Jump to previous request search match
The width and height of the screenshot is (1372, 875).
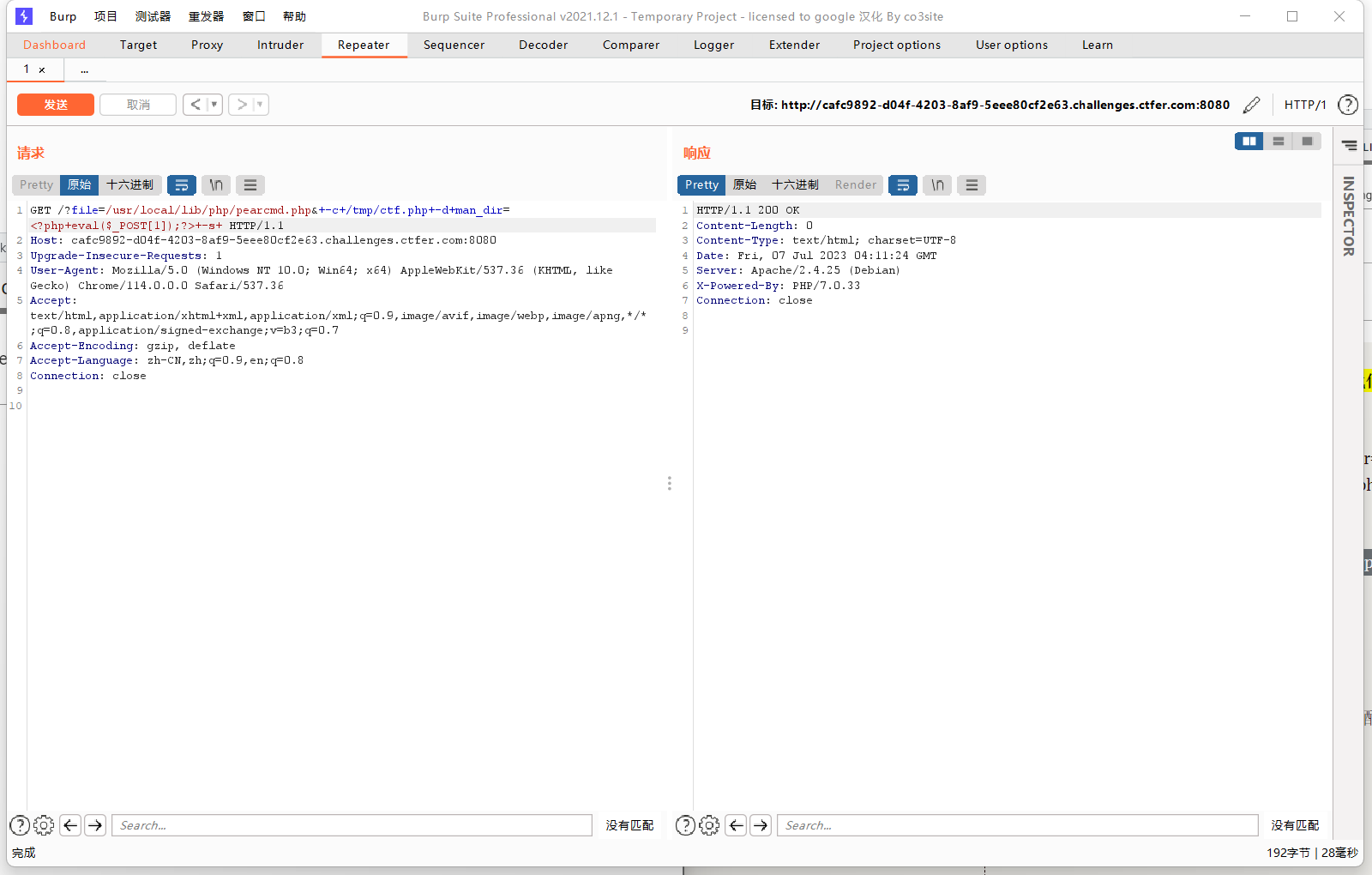pyautogui.click(x=70, y=825)
